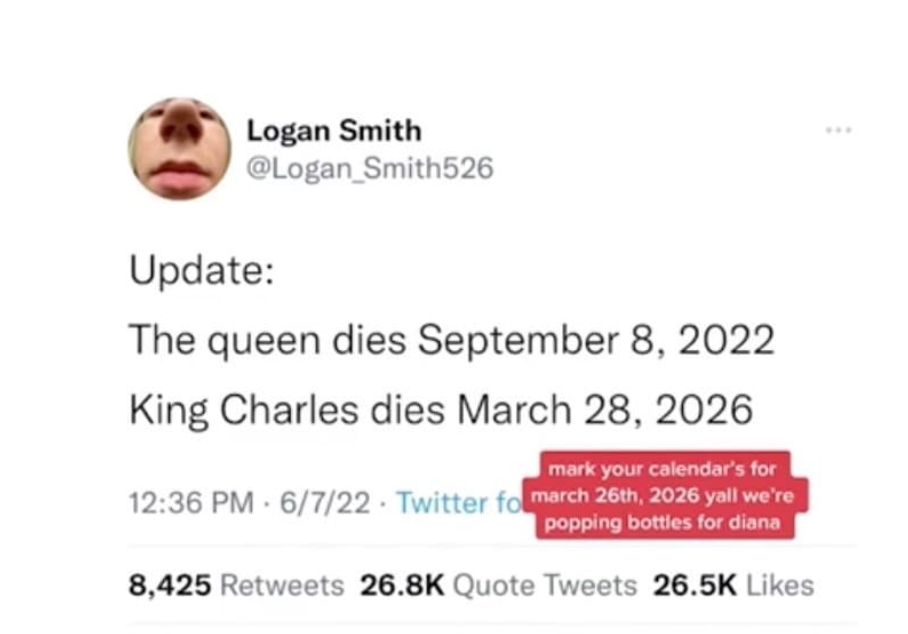Click the 'March 28, 2026' date text
Screen dimensions: 908x634
(x=604, y=410)
